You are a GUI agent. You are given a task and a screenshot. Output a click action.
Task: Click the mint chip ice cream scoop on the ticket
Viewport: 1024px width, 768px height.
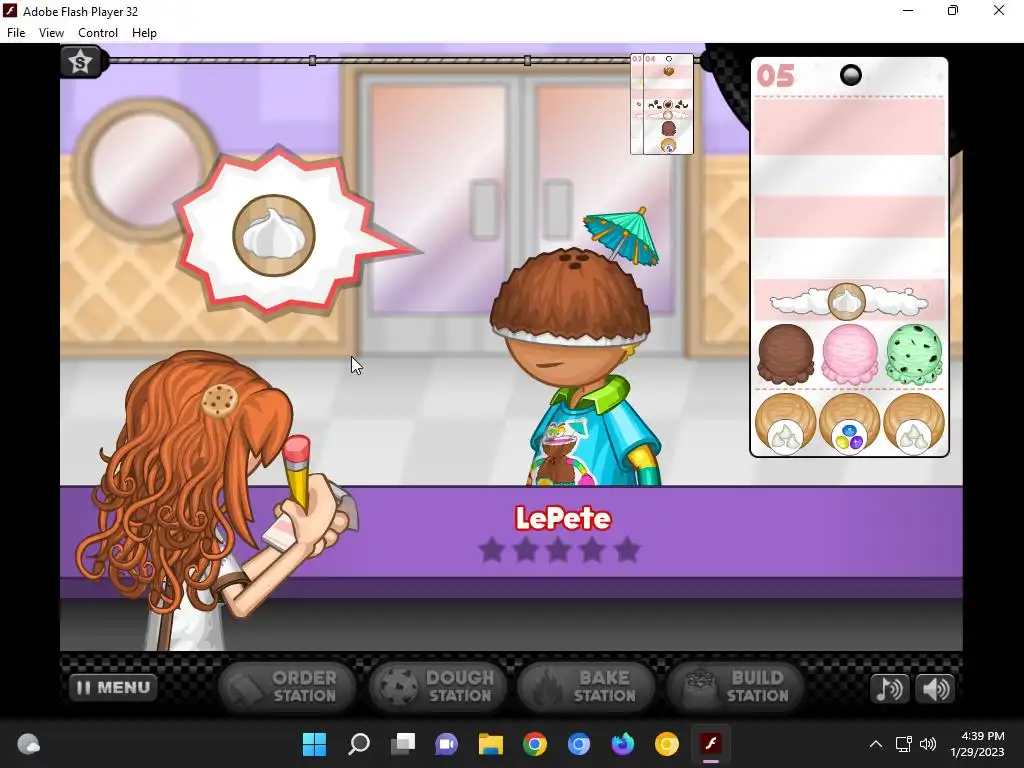(914, 354)
